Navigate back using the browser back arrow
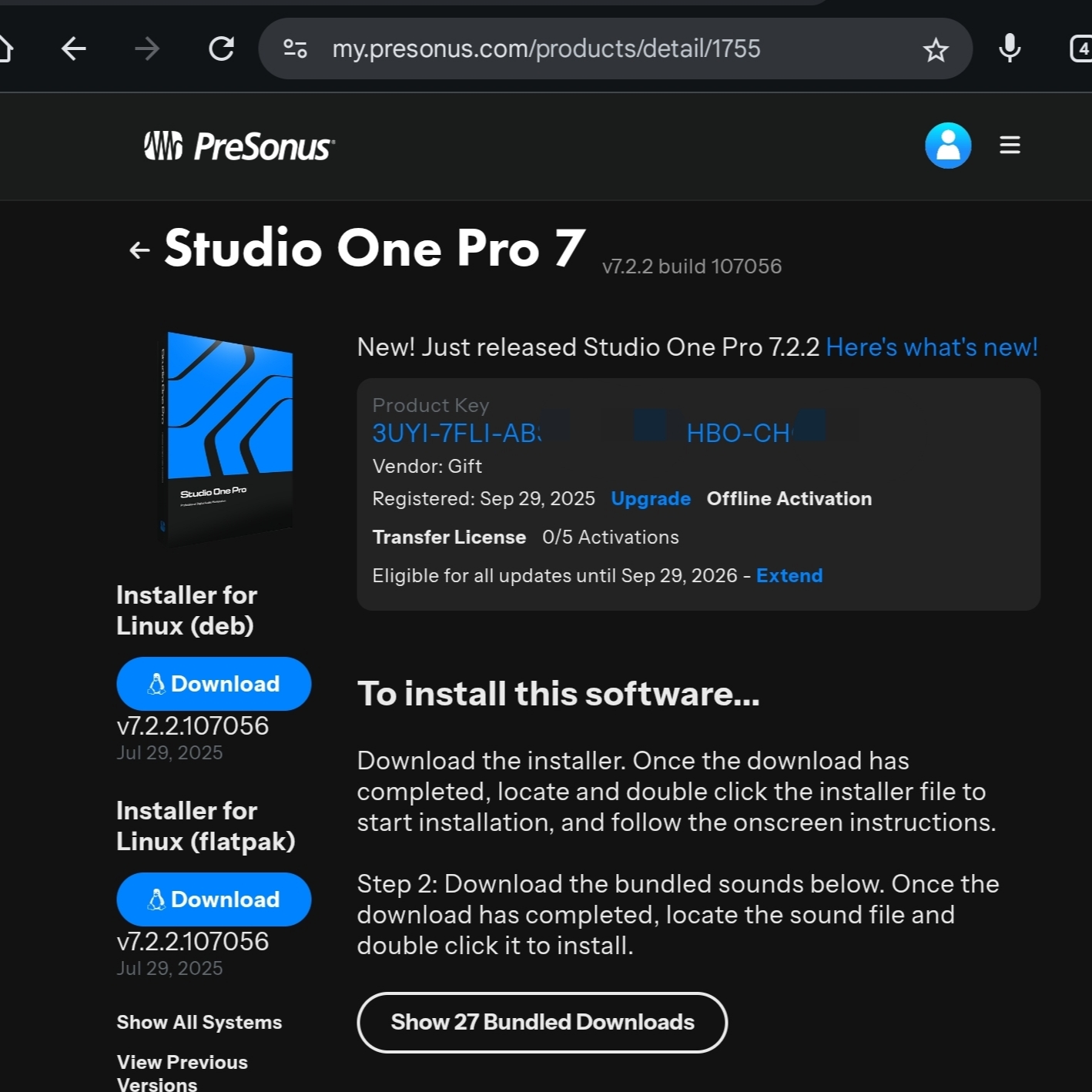Screen dimensions: 1092x1092 [73, 49]
